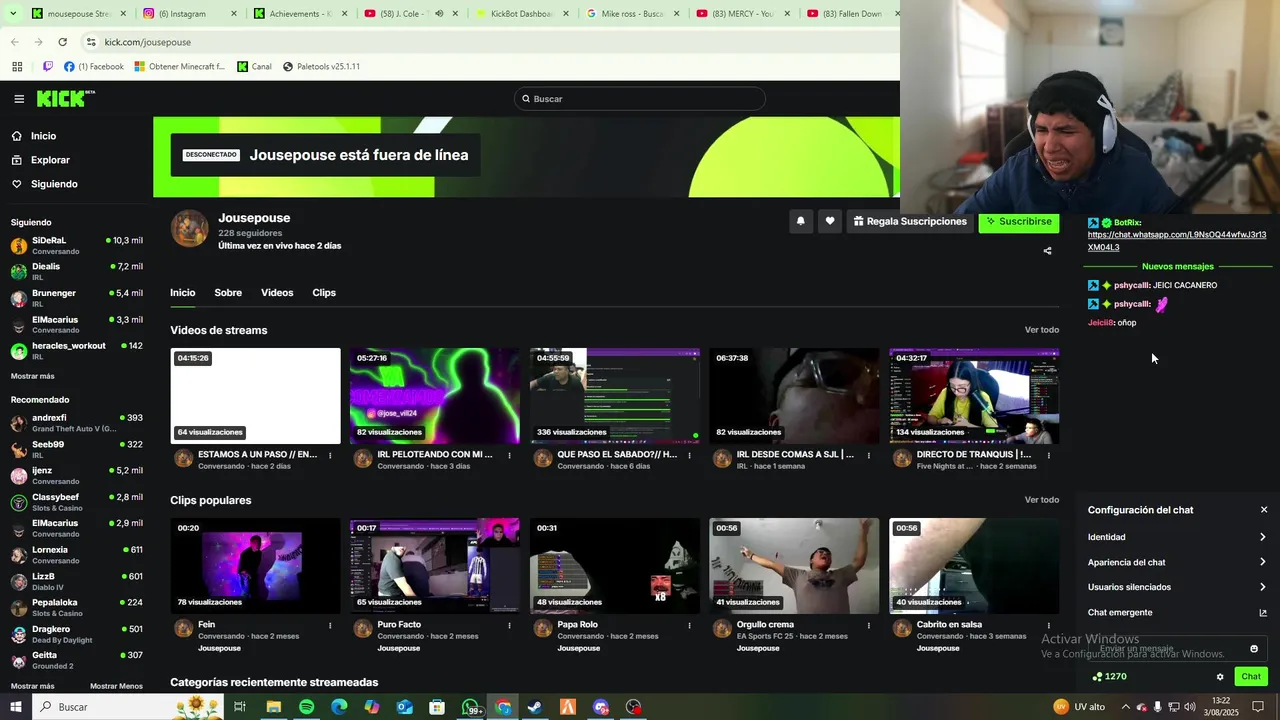This screenshot has height=720, width=1280.
Task: Open the WhatsApp chat link from BotRix
Action: click(x=1177, y=241)
